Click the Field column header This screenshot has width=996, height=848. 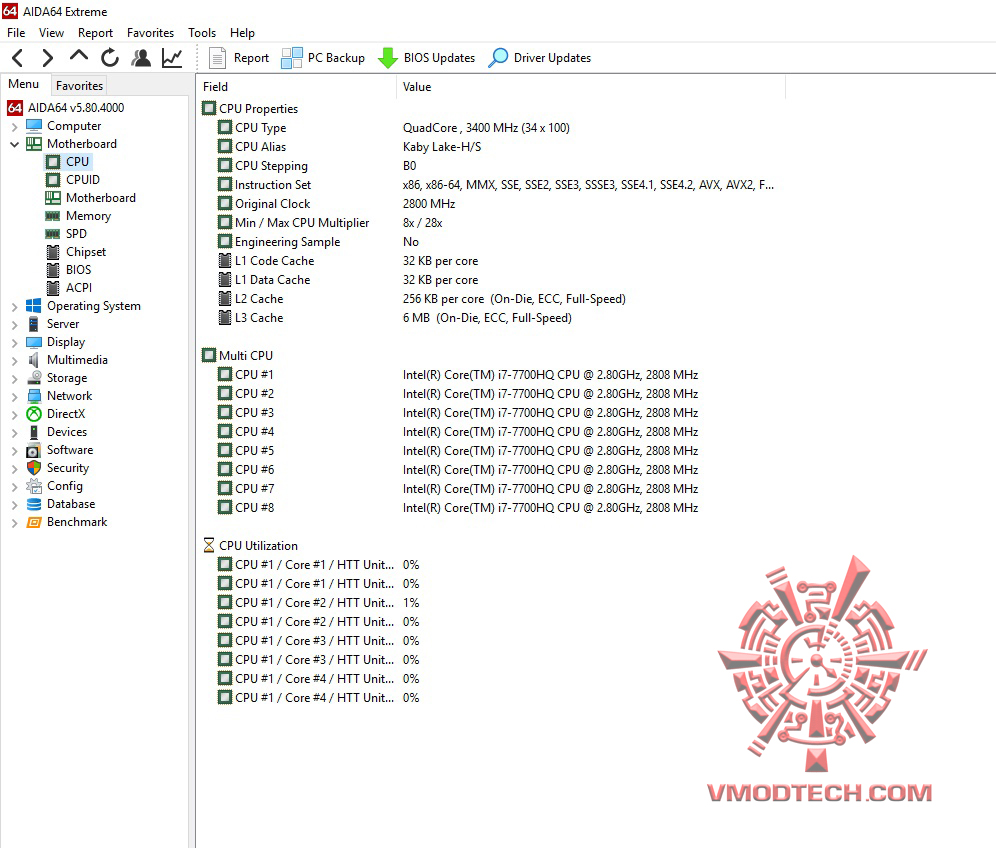point(296,86)
